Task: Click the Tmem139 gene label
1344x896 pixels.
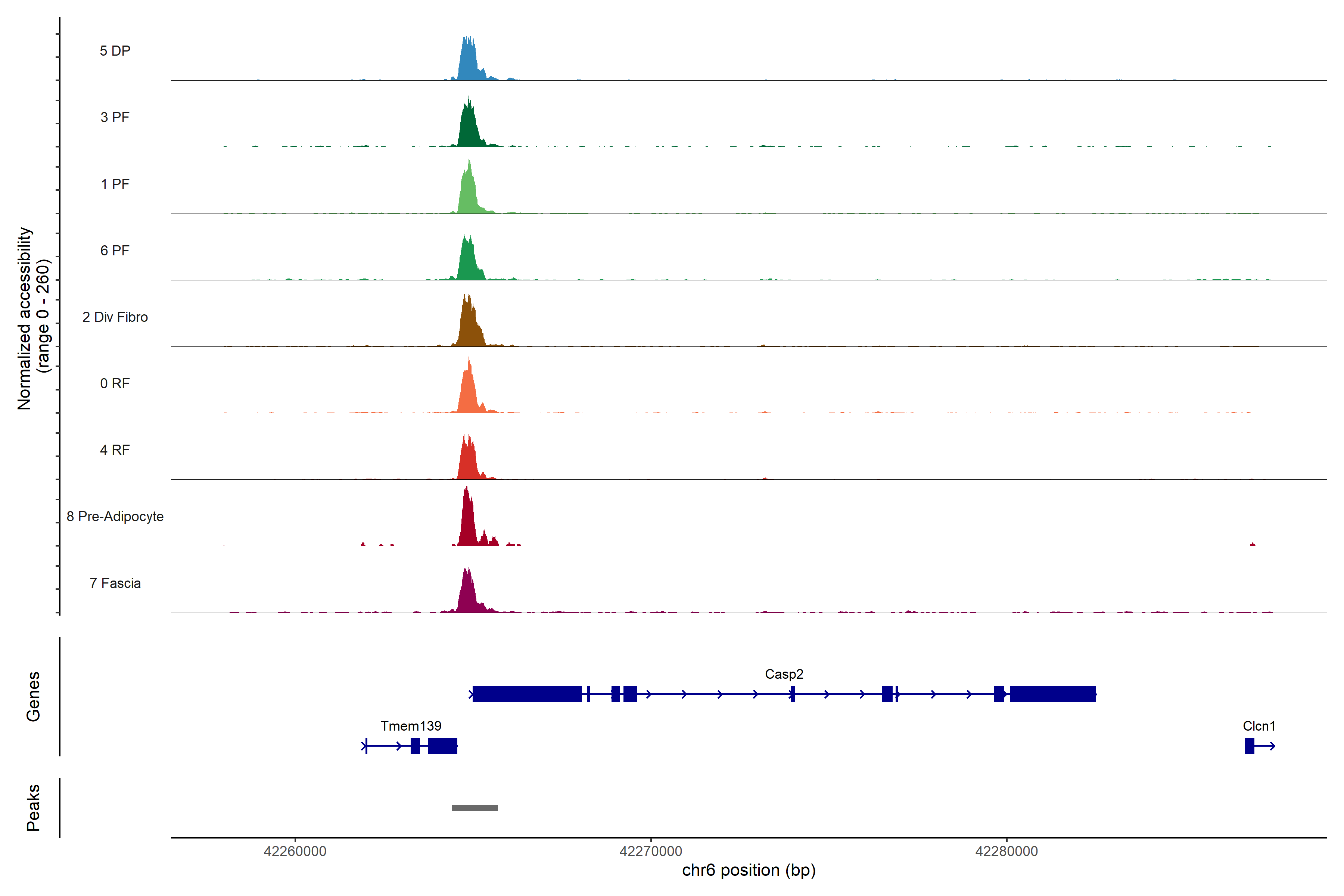Action: pos(411,726)
